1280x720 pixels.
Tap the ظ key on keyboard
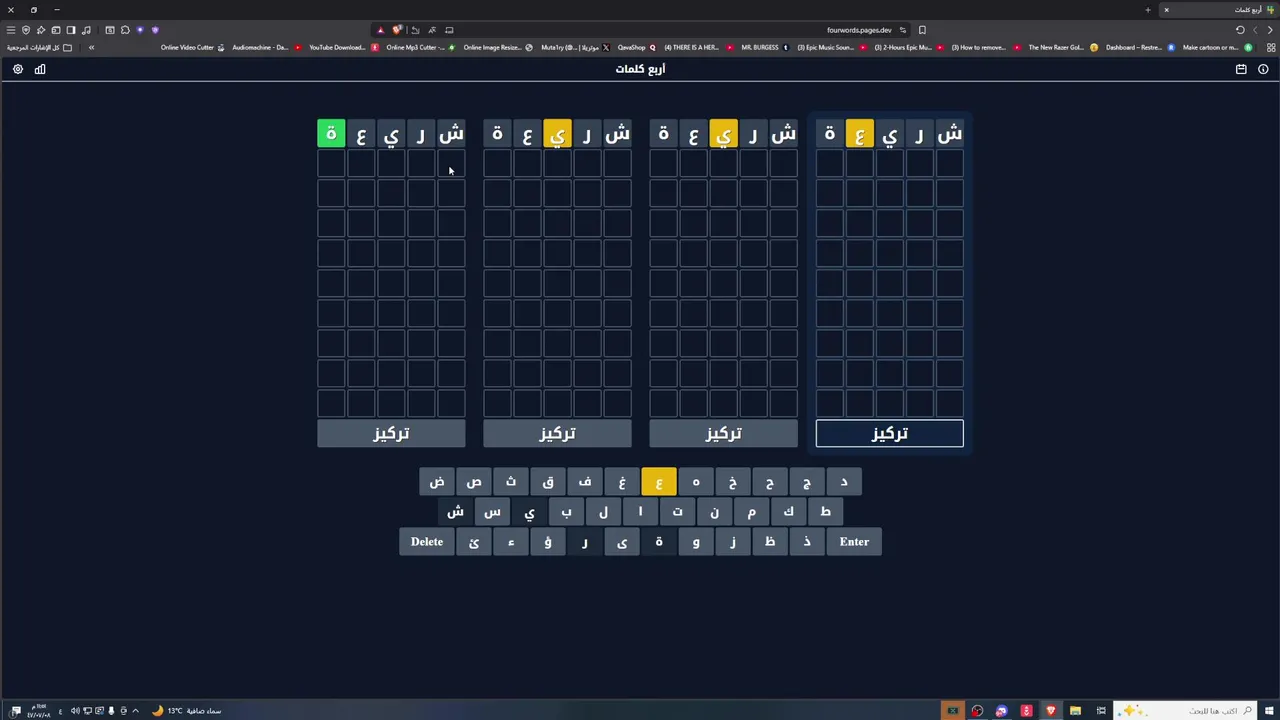click(x=770, y=542)
